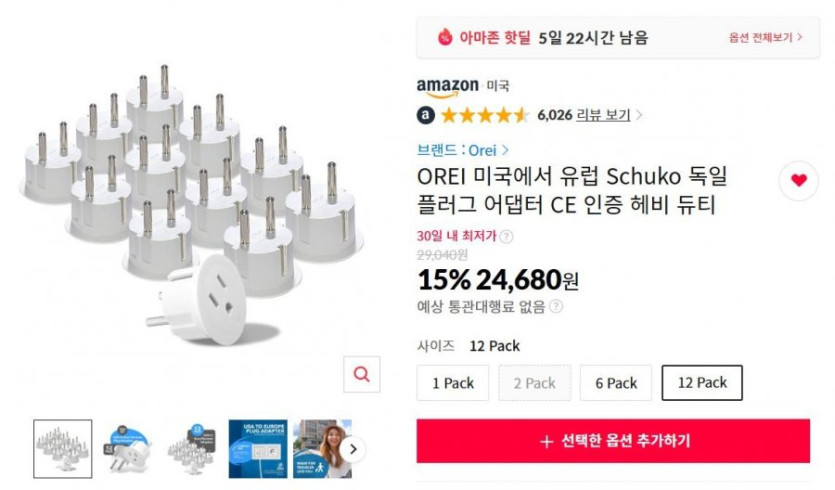Click the help icon beside 30일 내 최저가
The image size is (835, 490).
[506, 236]
